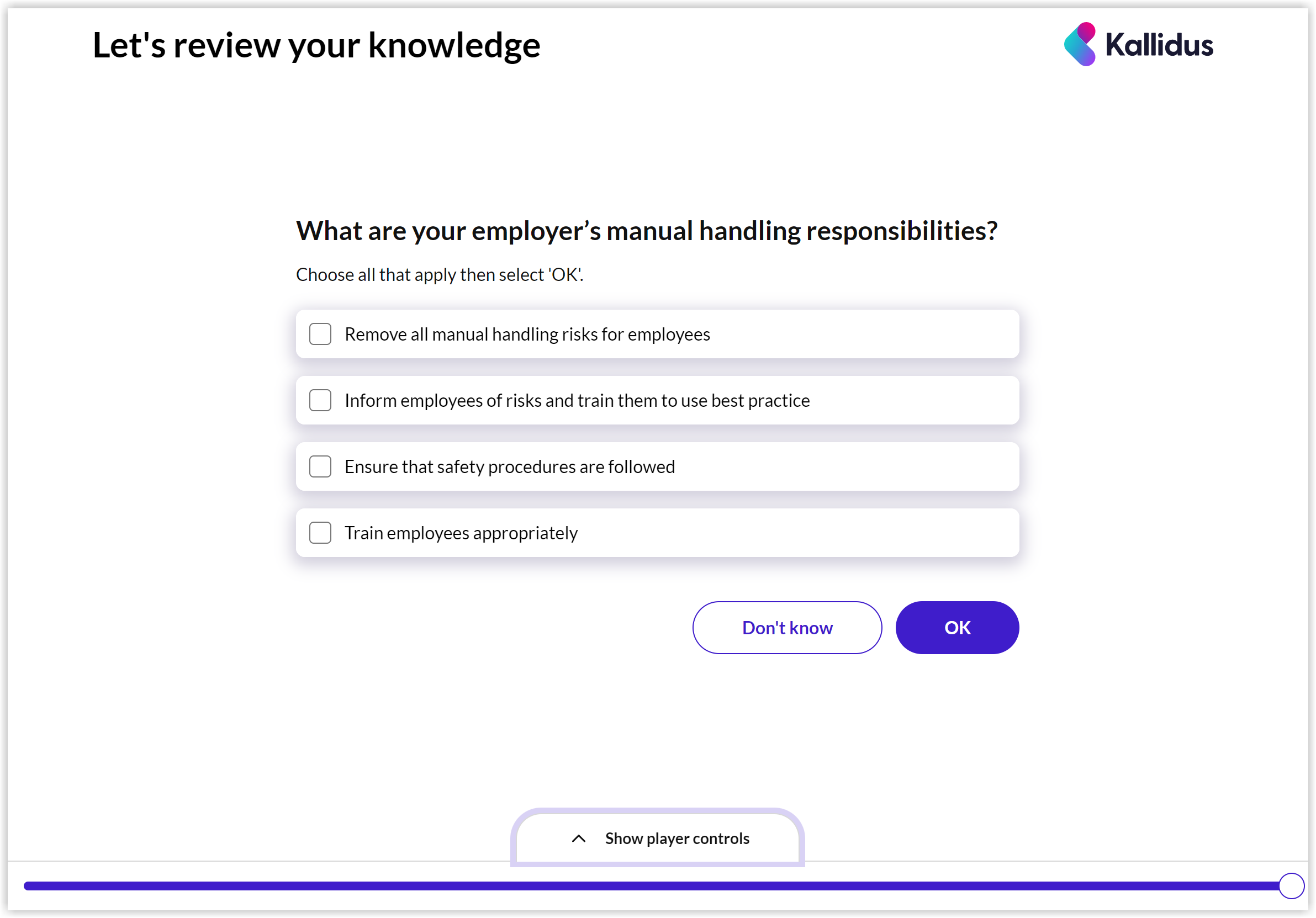The image size is (1316, 918).
Task: Click the middle of the progress bar
Action: tap(653, 886)
